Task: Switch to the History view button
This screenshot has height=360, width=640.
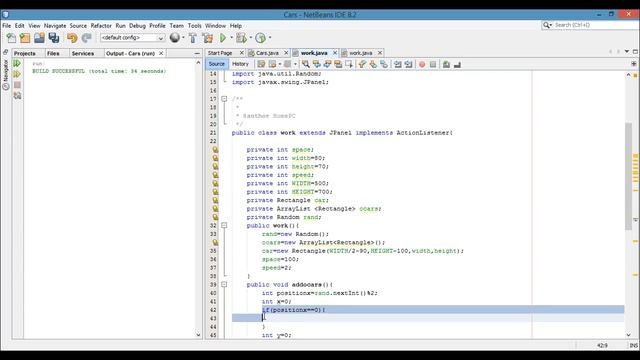Action: point(240,64)
